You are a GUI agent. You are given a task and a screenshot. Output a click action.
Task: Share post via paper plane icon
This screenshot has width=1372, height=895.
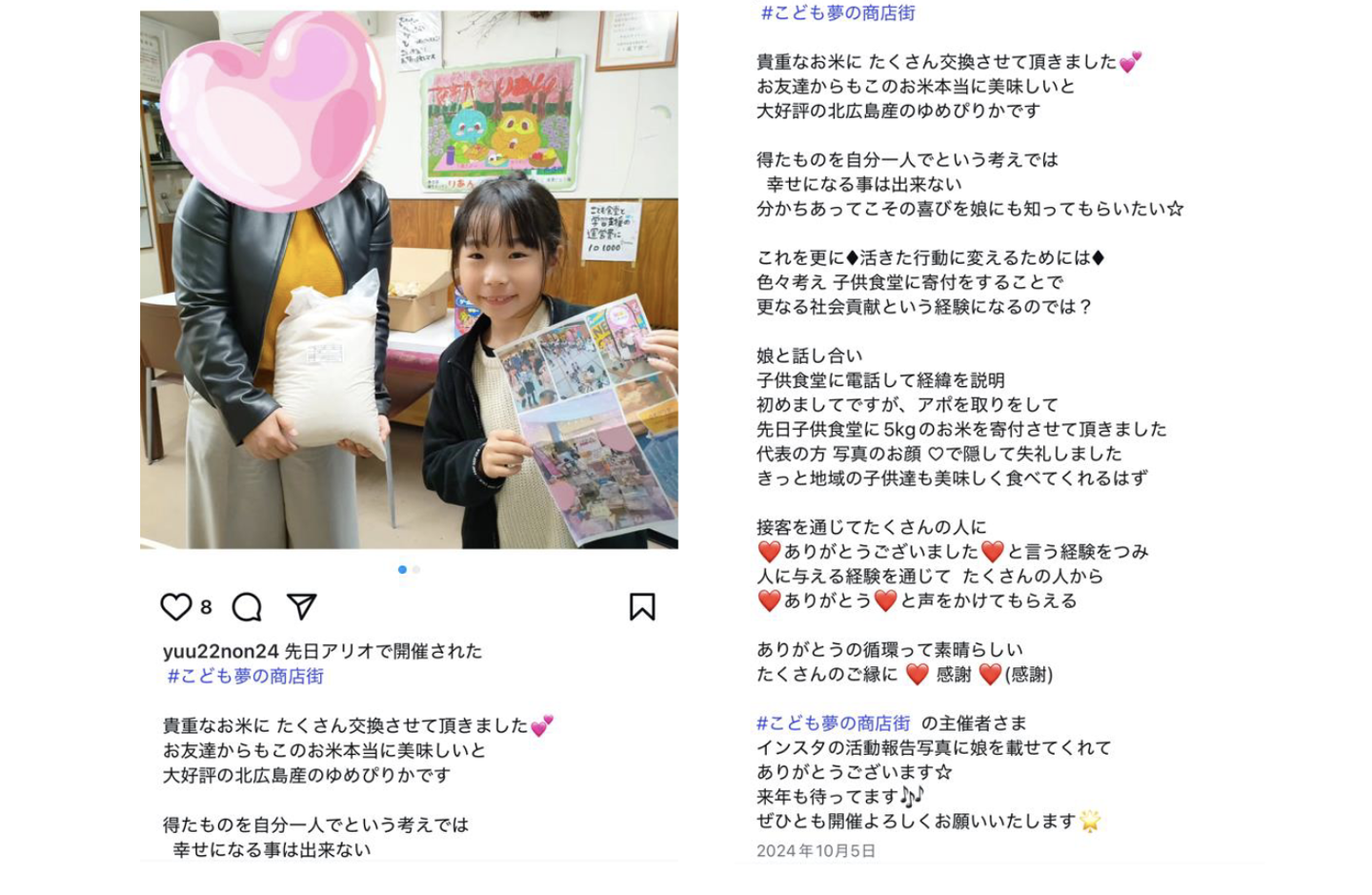(301, 607)
